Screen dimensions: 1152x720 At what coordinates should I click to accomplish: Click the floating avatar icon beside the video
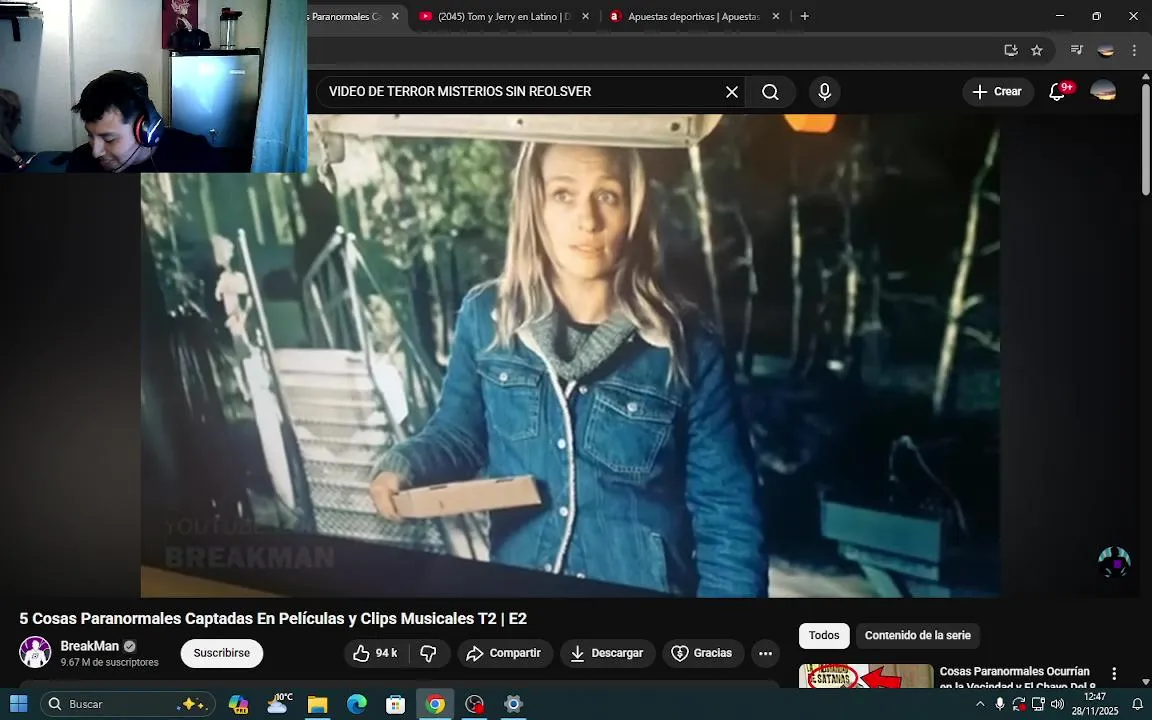[1114, 562]
